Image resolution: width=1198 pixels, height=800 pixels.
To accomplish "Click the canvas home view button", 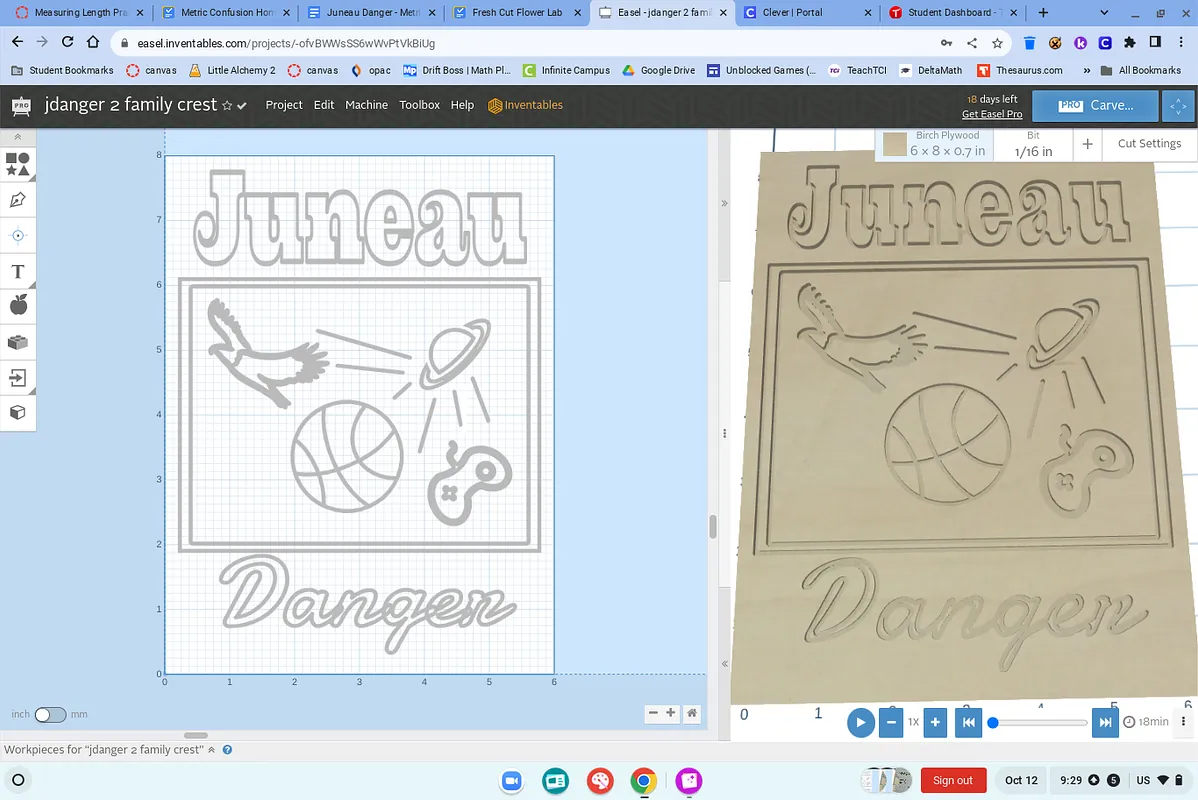I will [x=691, y=713].
